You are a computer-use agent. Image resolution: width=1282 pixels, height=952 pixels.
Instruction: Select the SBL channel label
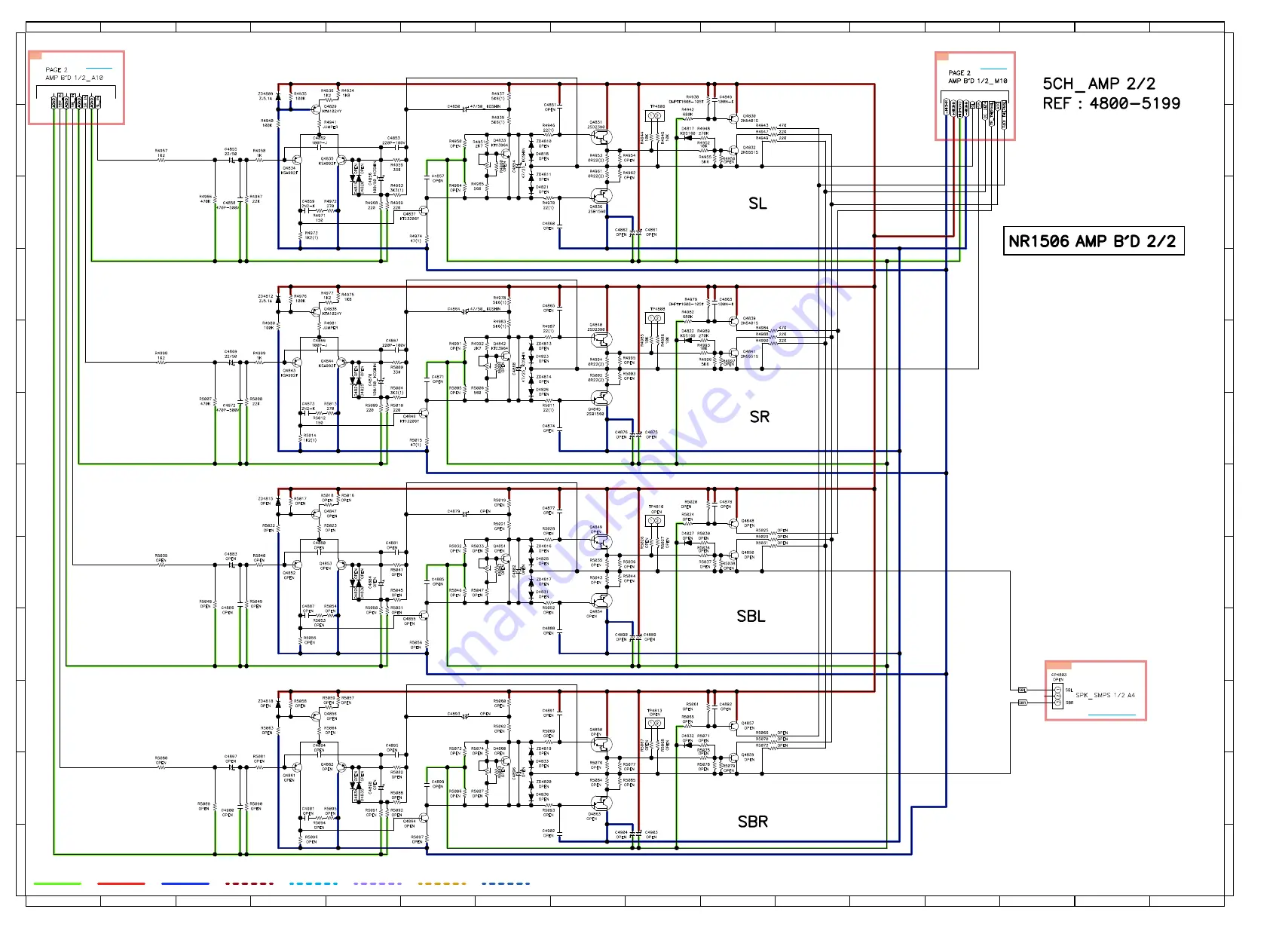click(751, 616)
